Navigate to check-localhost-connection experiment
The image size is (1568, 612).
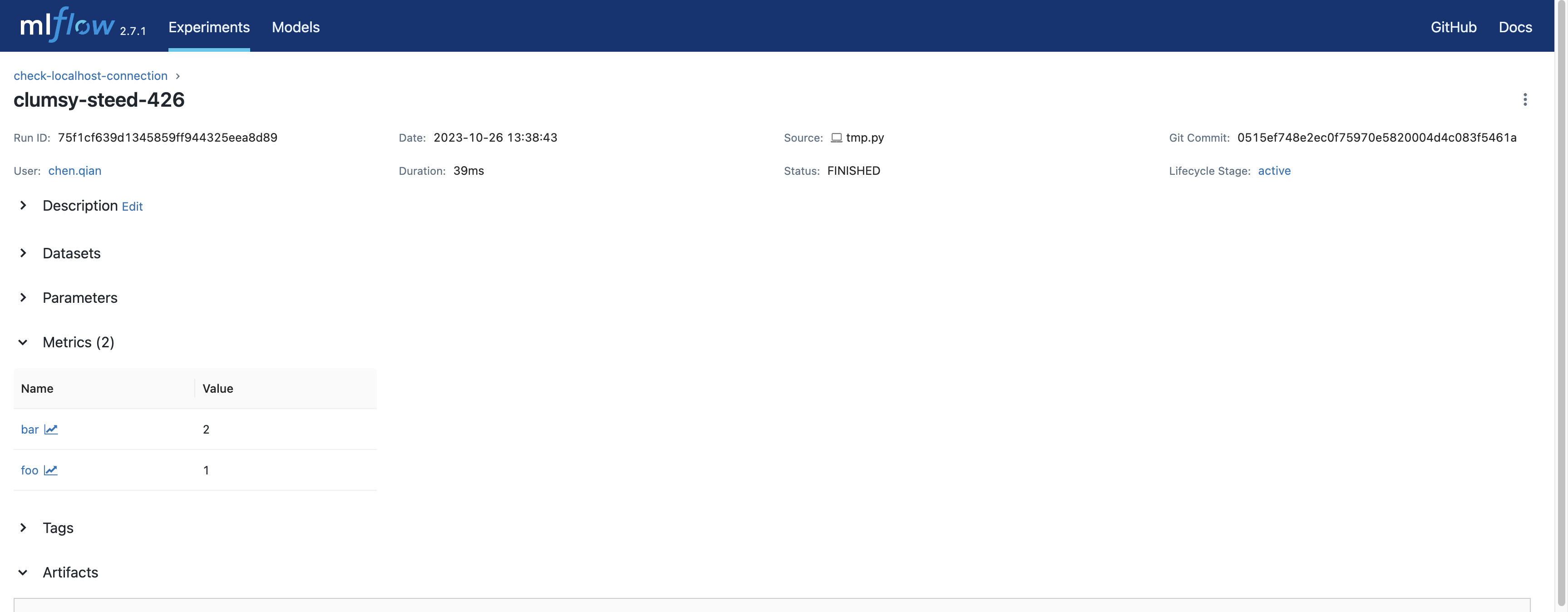pos(90,75)
